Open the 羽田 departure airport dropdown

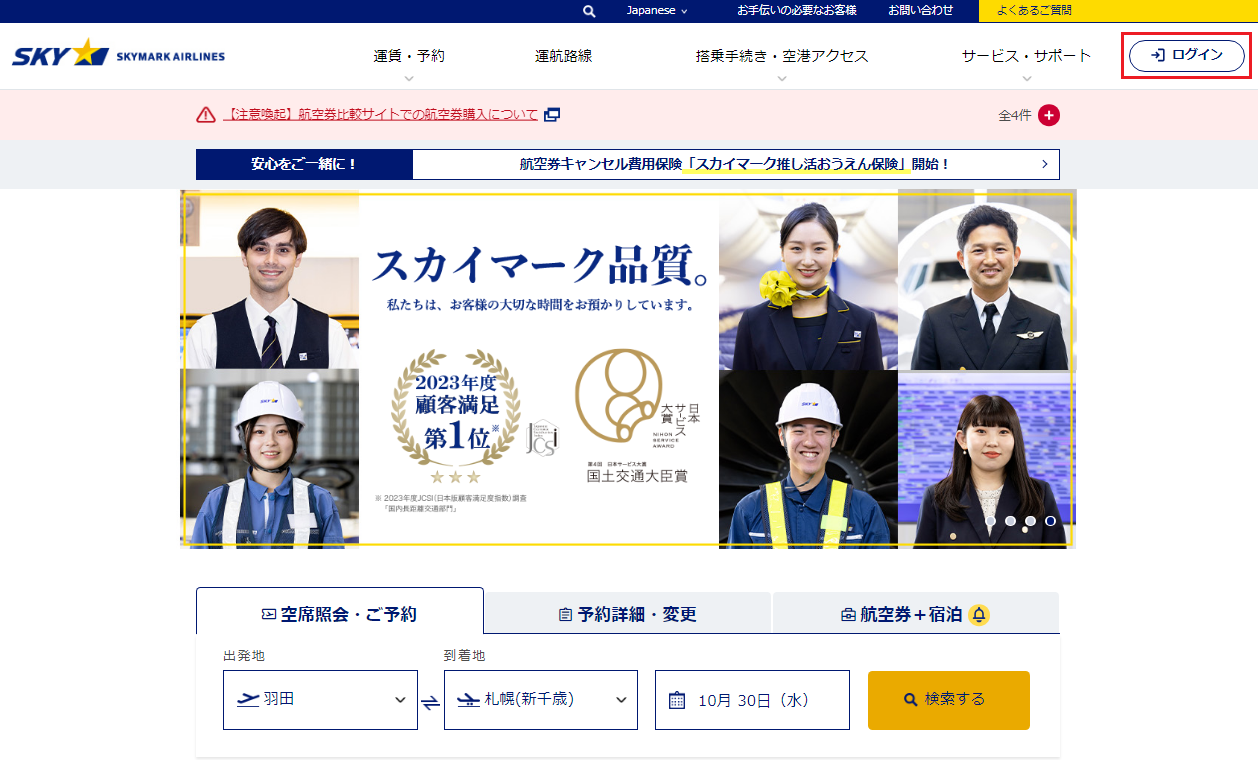320,700
